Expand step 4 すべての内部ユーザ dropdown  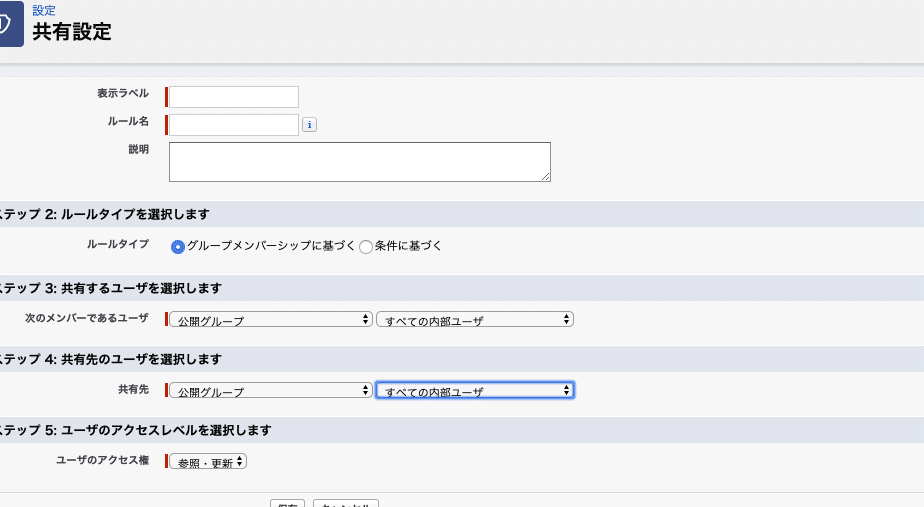click(474, 391)
